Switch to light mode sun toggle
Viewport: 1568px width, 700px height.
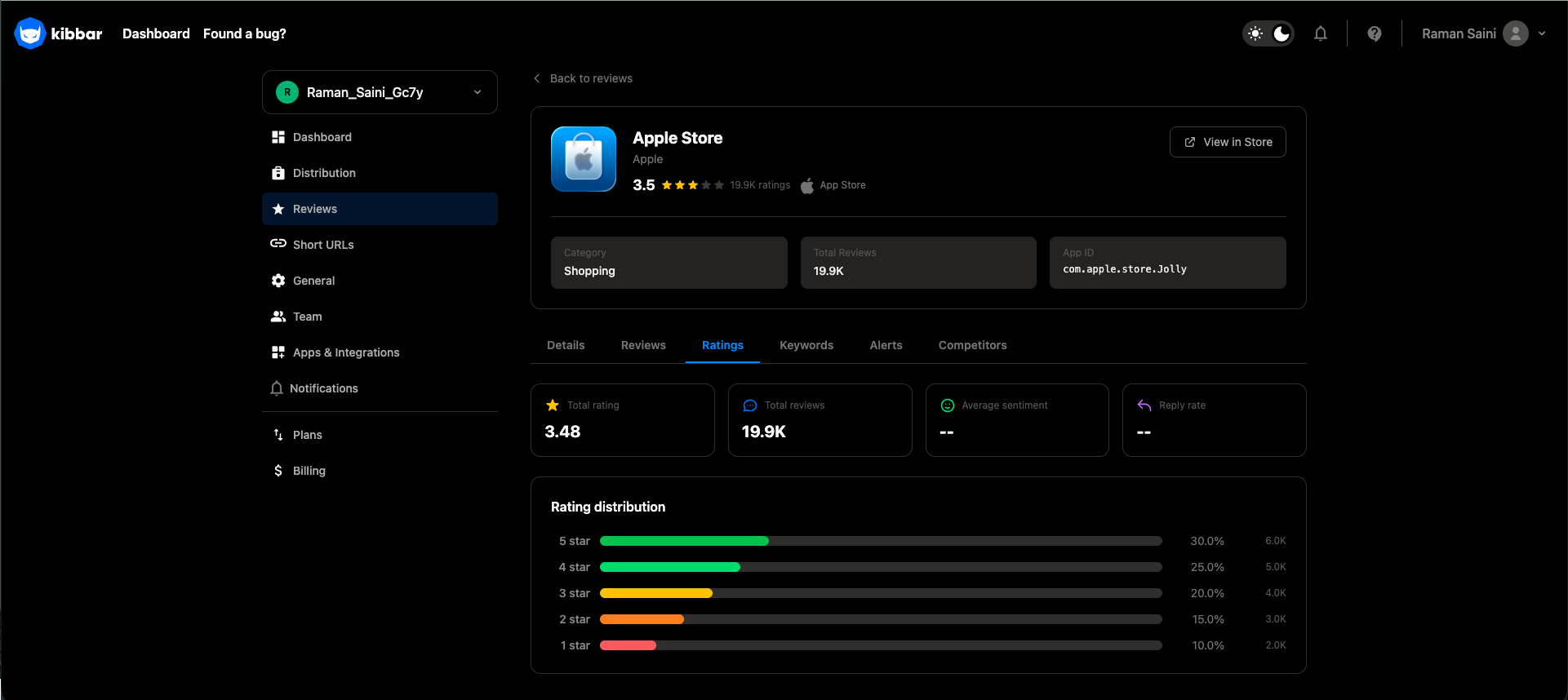pyautogui.click(x=1255, y=33)
